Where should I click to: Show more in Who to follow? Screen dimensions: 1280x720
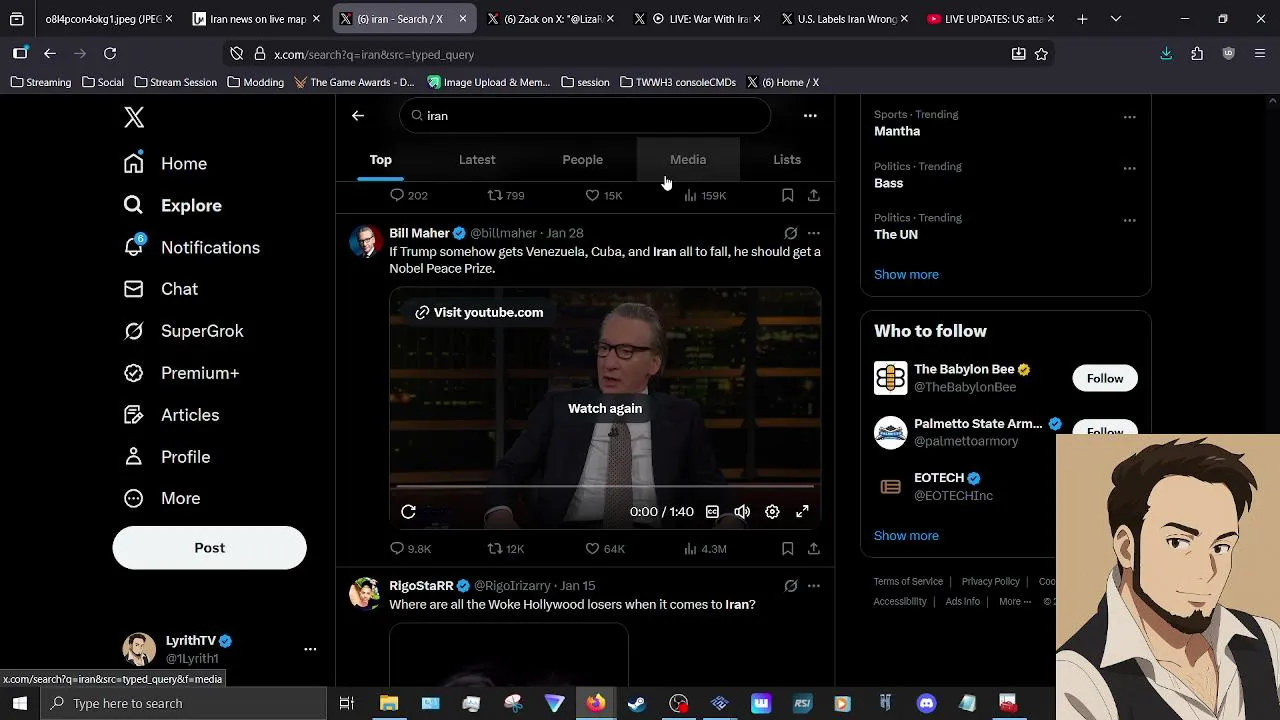coord(906,536)
